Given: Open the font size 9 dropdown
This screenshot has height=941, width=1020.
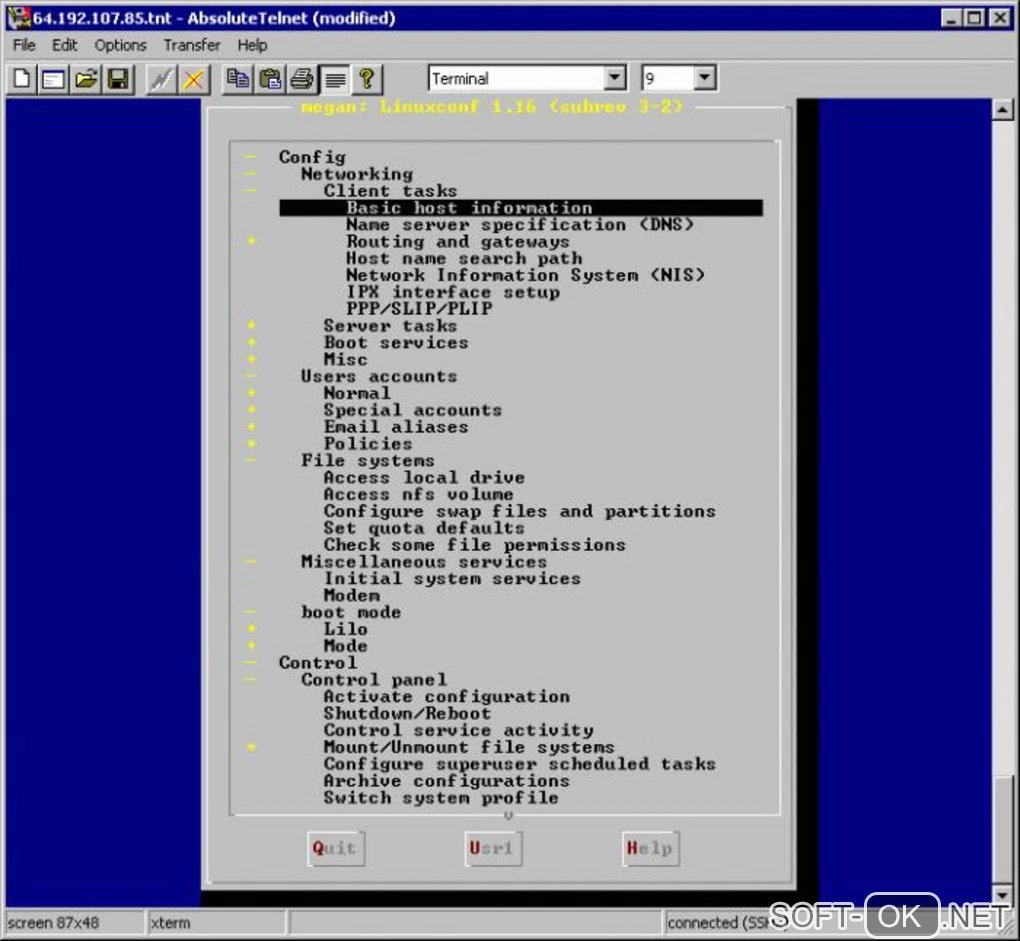Looking at the screenshot, I should (705, 78).
